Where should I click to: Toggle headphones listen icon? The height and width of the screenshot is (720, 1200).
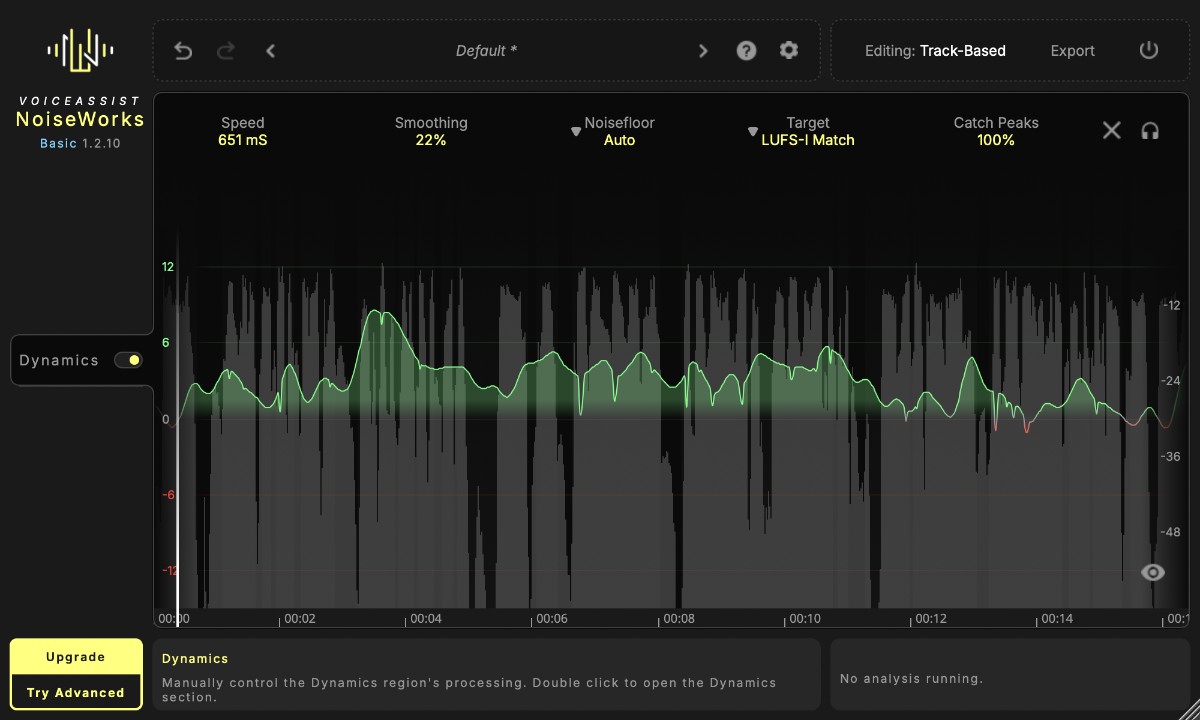pos(1150,130)
